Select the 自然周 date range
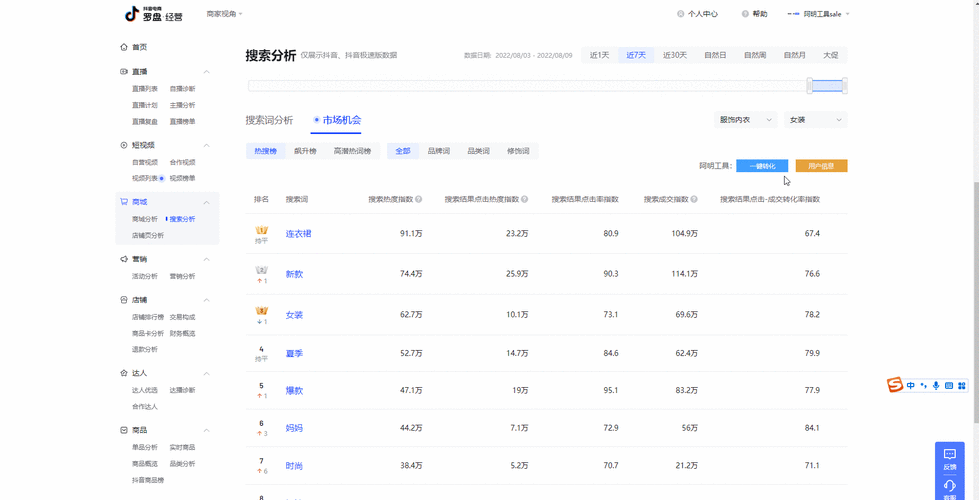Image resolution: width=979 pixels, height=500 pixels. coord(754,55)
